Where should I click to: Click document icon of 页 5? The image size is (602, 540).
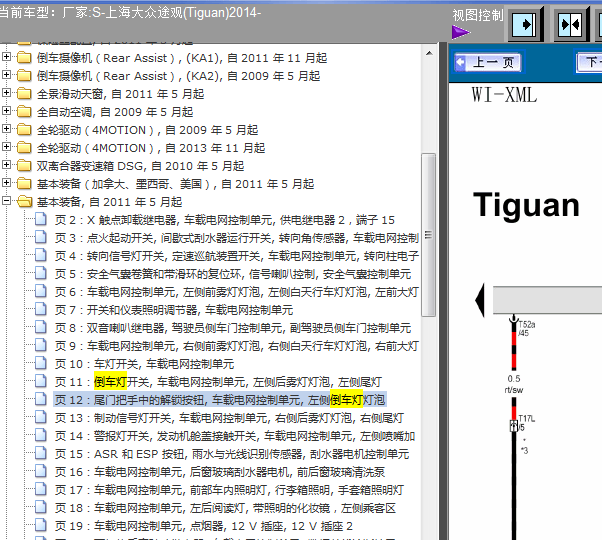[41, 273]
